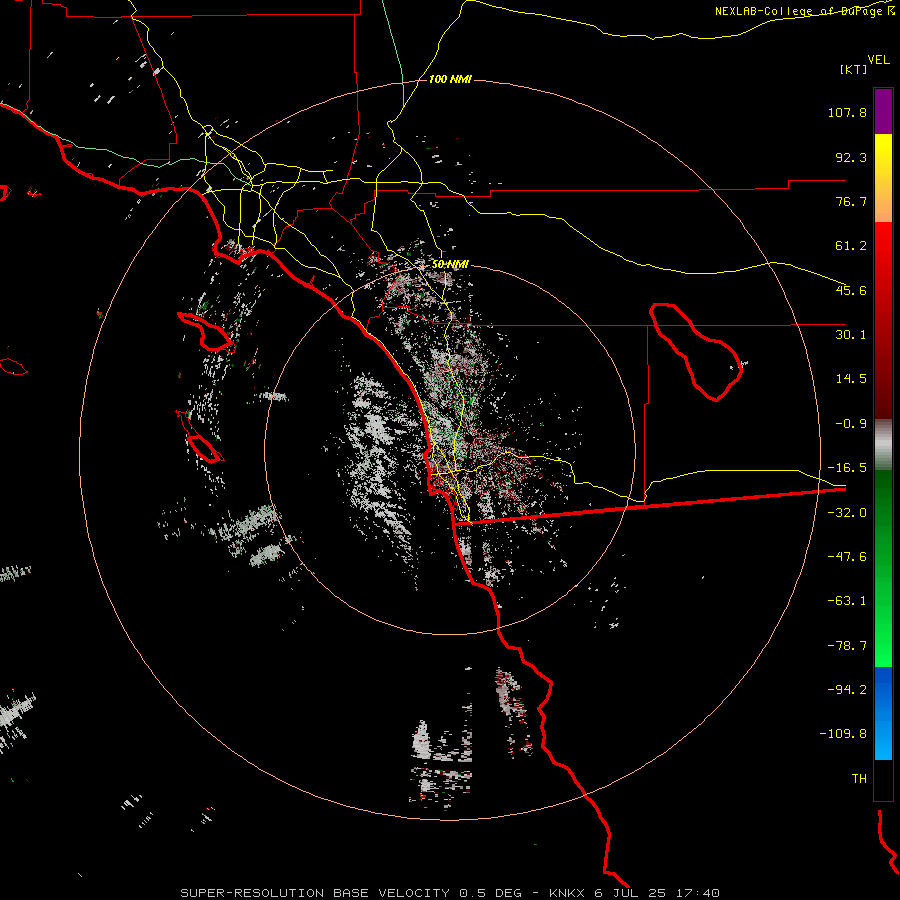Click the 45.6 legend value
Viewport: 900px width, 900px height.
pos(851,290)
